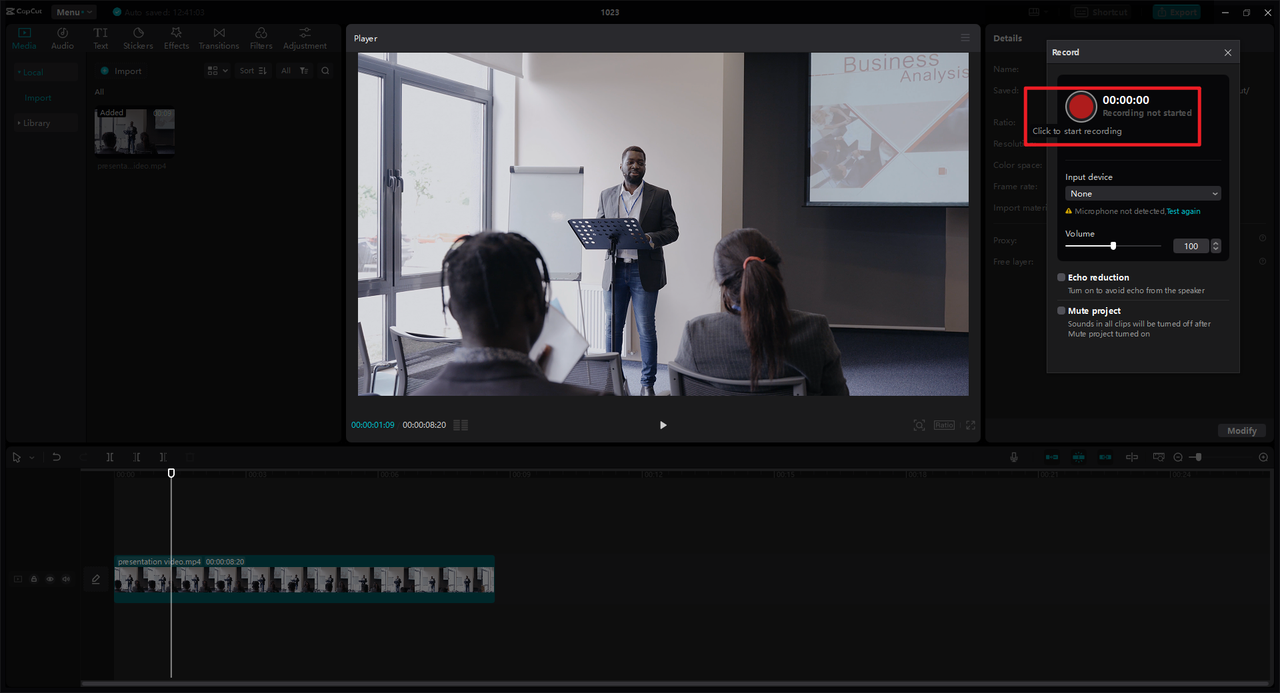Hide the video track with eye icon

click(50, 579)
